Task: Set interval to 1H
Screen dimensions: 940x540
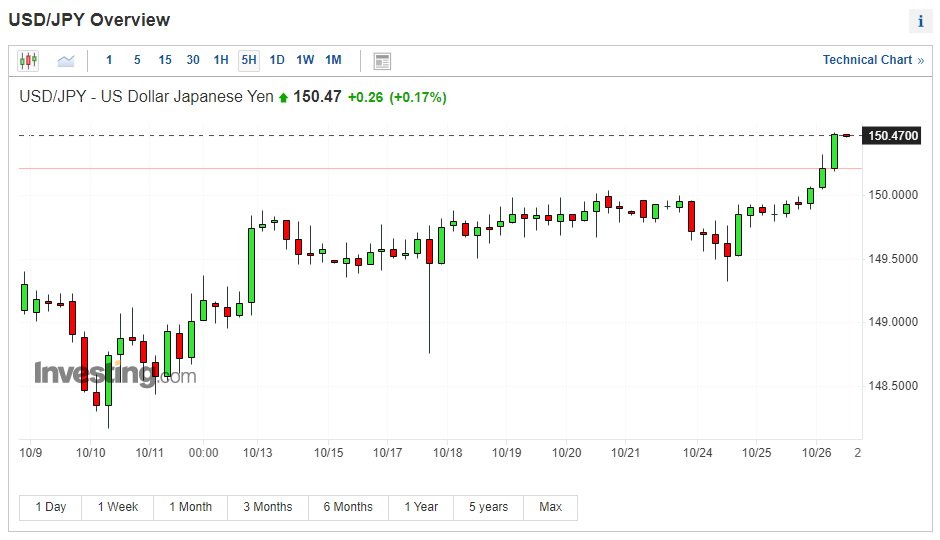Action: [x=221, y=60]
